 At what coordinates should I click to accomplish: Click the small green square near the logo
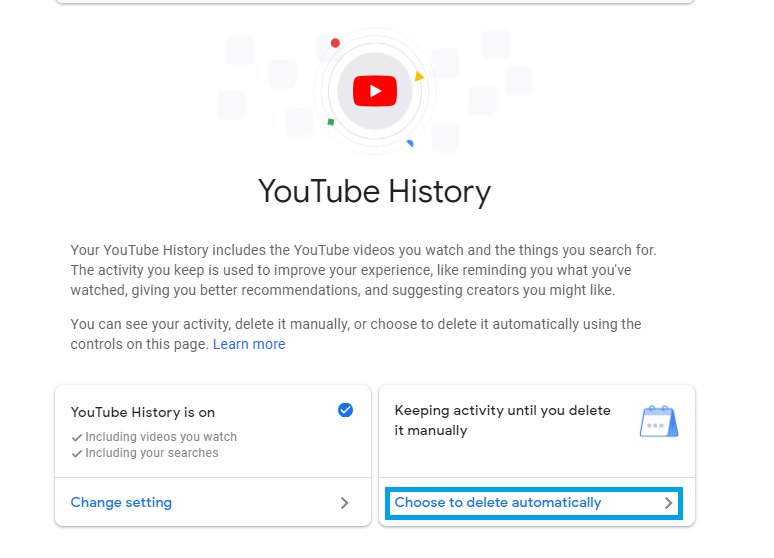[x=331, y=122]
